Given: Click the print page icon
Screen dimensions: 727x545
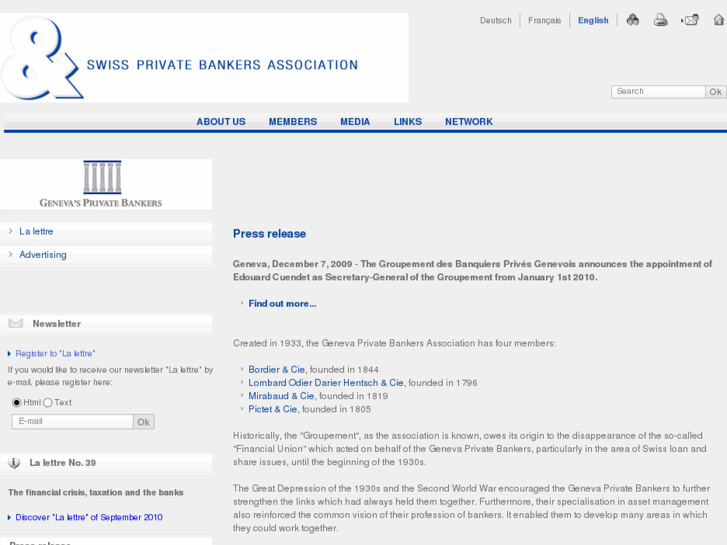Looking at the screenshot, I should [x=660, y=20].
